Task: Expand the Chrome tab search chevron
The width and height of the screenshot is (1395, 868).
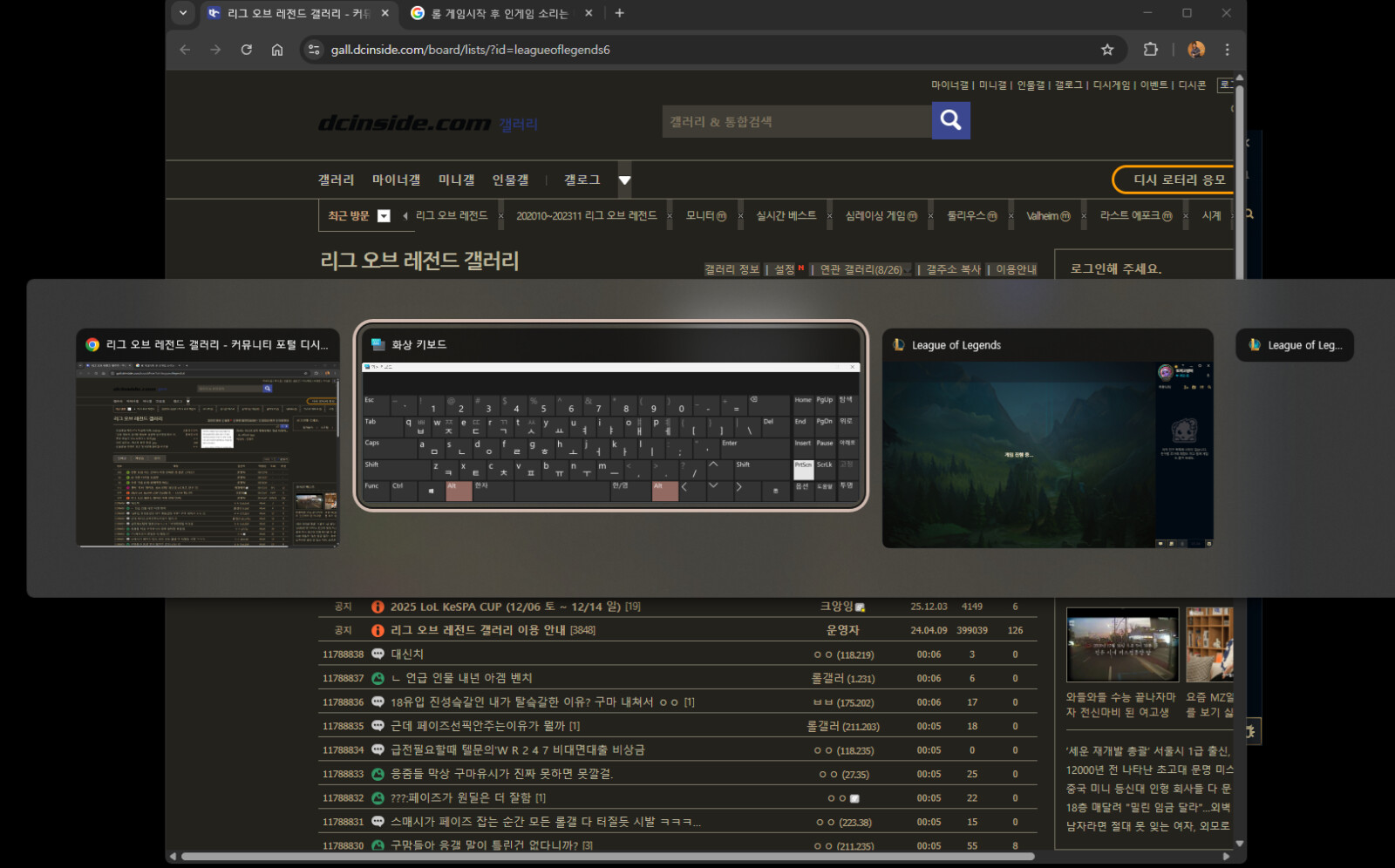Action: click(x=183, y=13)
